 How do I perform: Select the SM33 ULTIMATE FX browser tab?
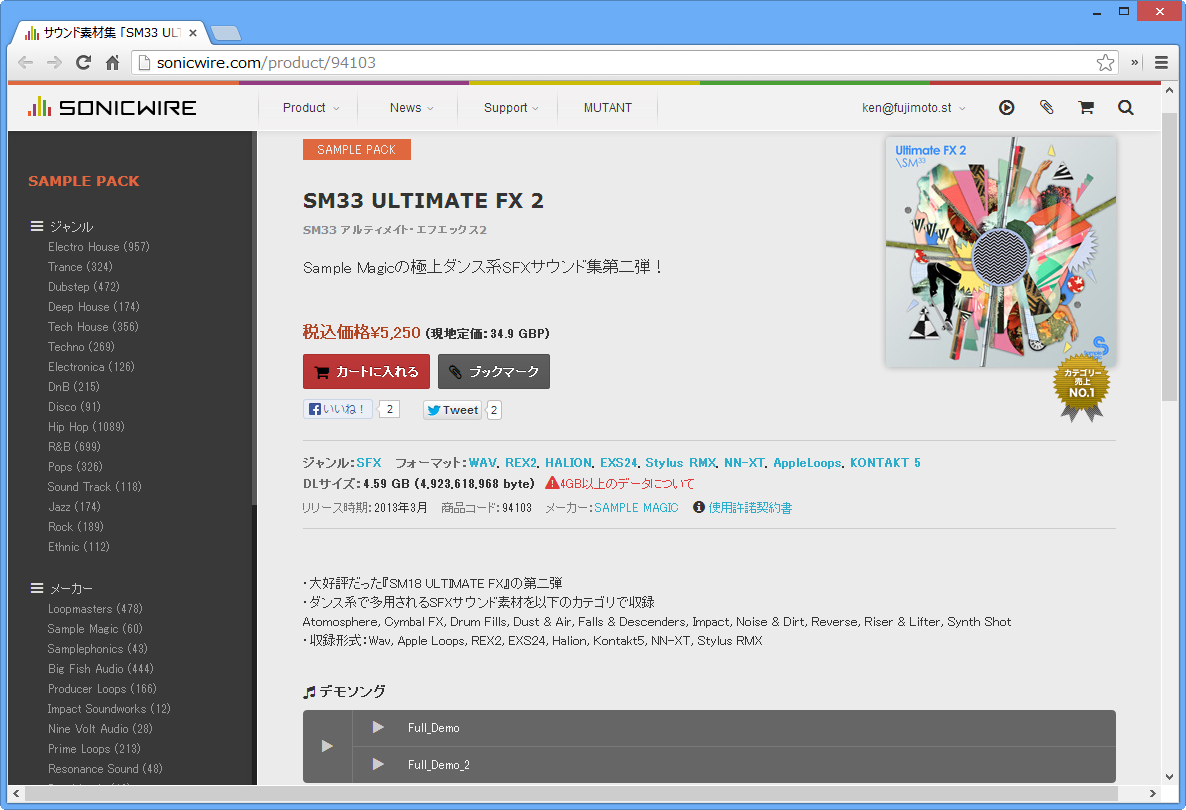110,33
